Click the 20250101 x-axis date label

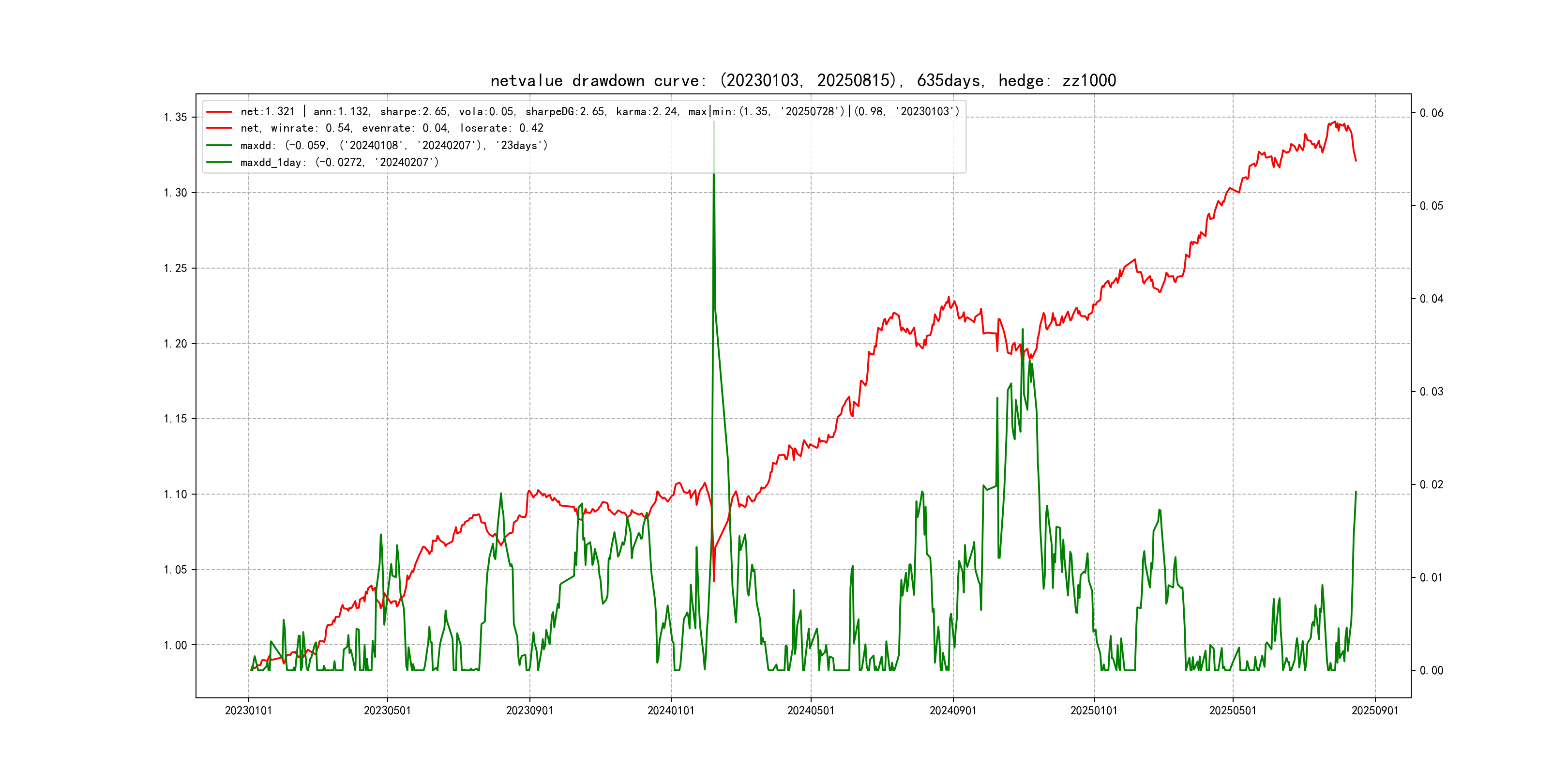[x=1094, y=711]
